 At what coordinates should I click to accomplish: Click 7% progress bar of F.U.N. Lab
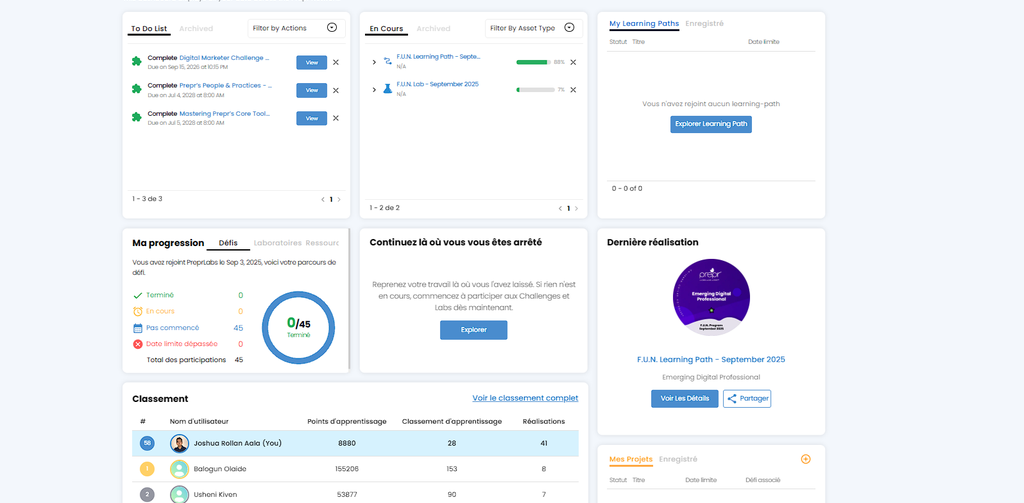click(536, 89)
